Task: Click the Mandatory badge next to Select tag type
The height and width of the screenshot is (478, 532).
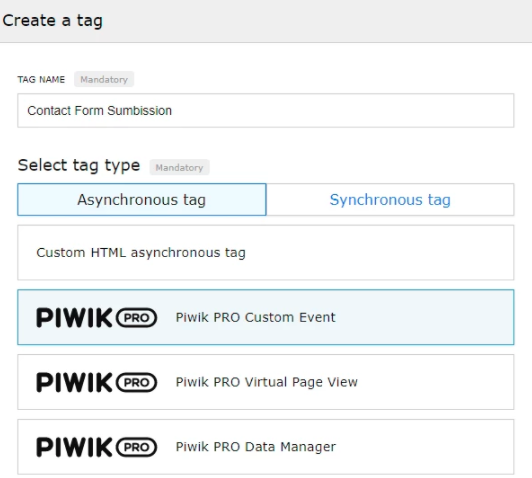Action: click(x=179, y=167)
